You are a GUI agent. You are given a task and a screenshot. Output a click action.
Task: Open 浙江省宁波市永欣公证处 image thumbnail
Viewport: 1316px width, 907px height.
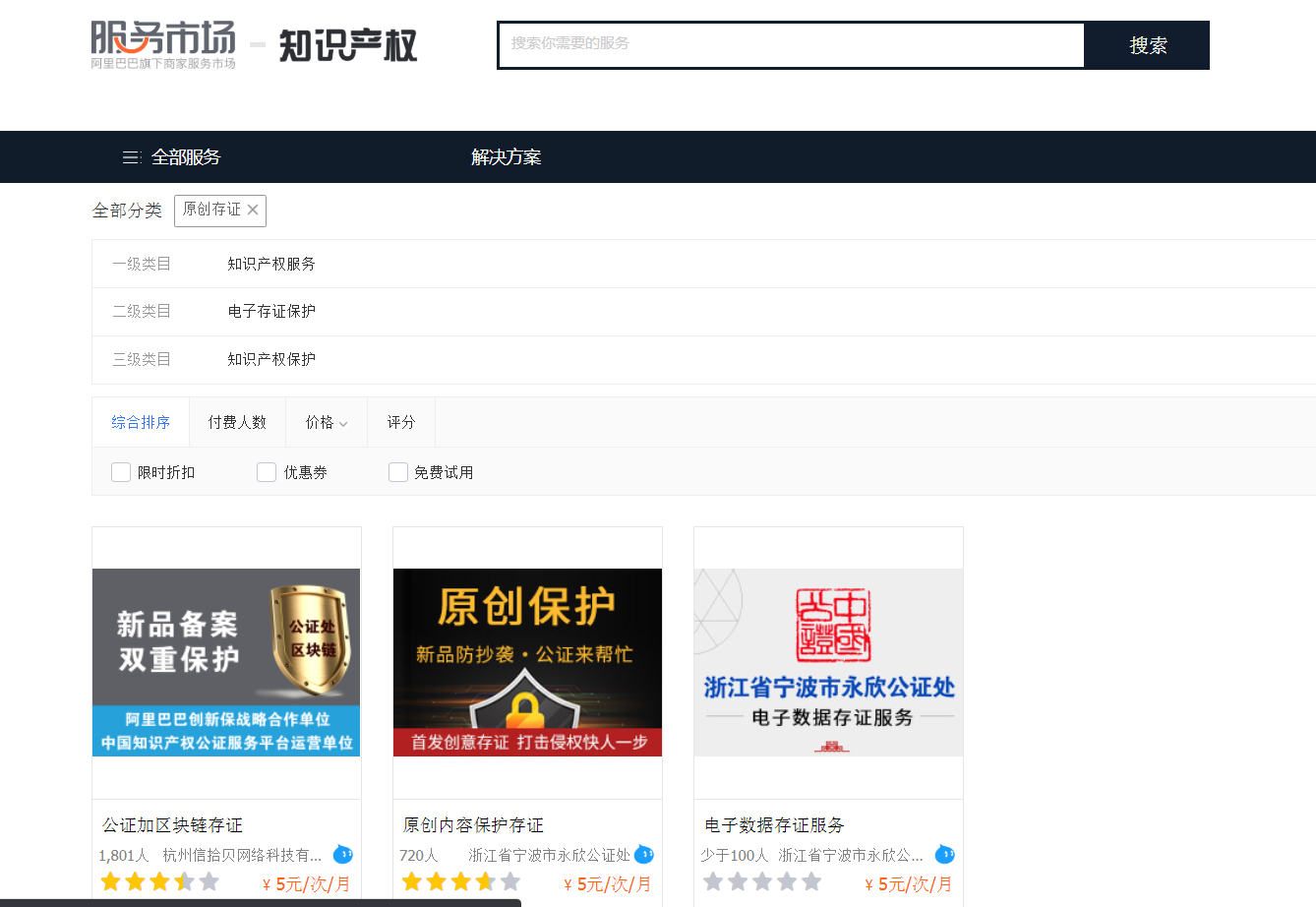pyautogui.click(x=828, y=662)
